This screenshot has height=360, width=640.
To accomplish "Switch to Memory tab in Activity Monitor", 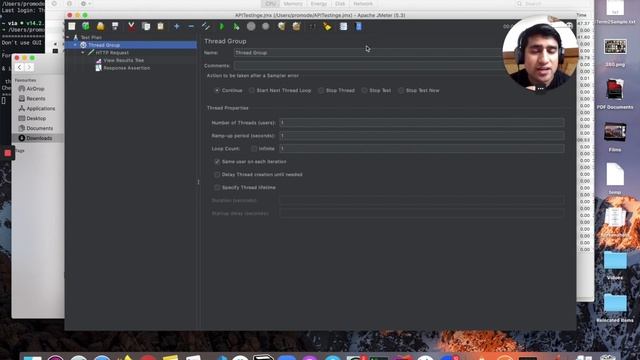I will tap(293, 4).
